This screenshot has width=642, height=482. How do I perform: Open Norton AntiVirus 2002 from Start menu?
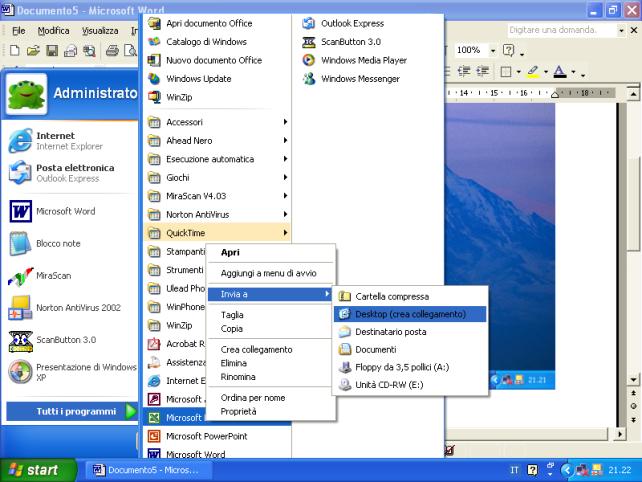pos(70,308)
